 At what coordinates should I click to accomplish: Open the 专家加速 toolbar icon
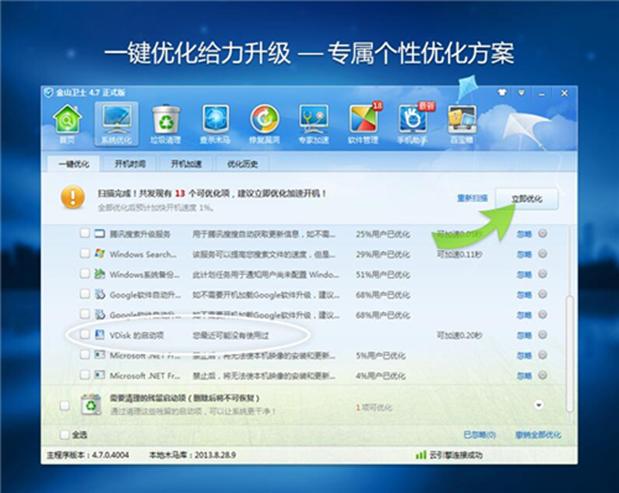tap(313, 124)
